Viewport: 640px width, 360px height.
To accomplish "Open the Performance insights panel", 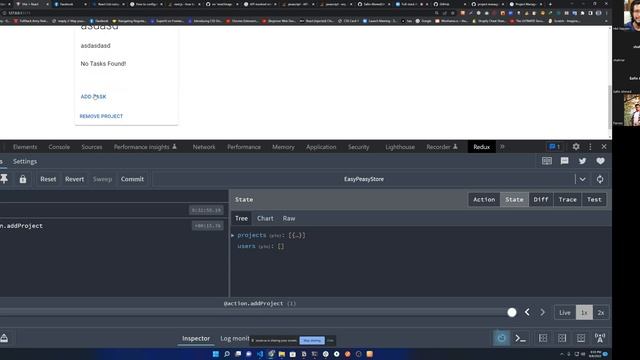I will coord(145,147).
